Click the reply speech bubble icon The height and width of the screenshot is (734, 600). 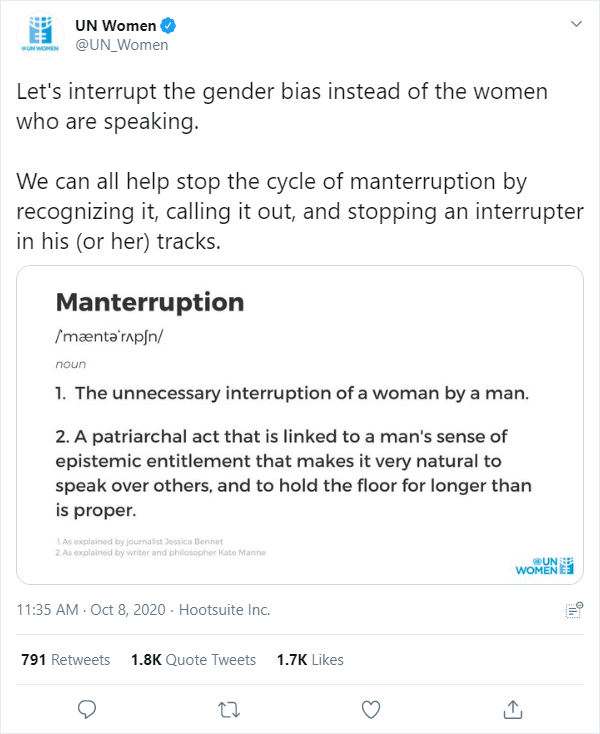(87, 709)
